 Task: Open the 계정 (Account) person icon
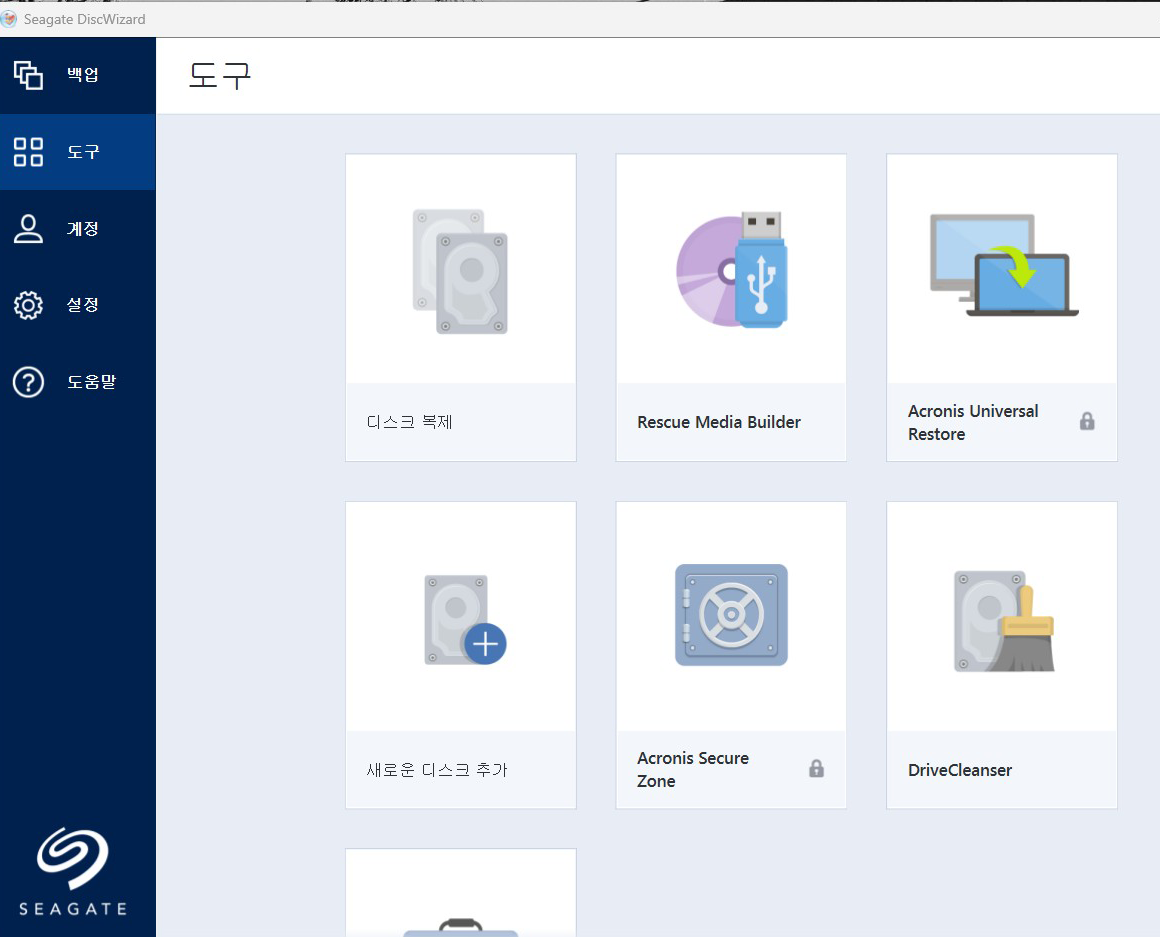click(28, 229)
